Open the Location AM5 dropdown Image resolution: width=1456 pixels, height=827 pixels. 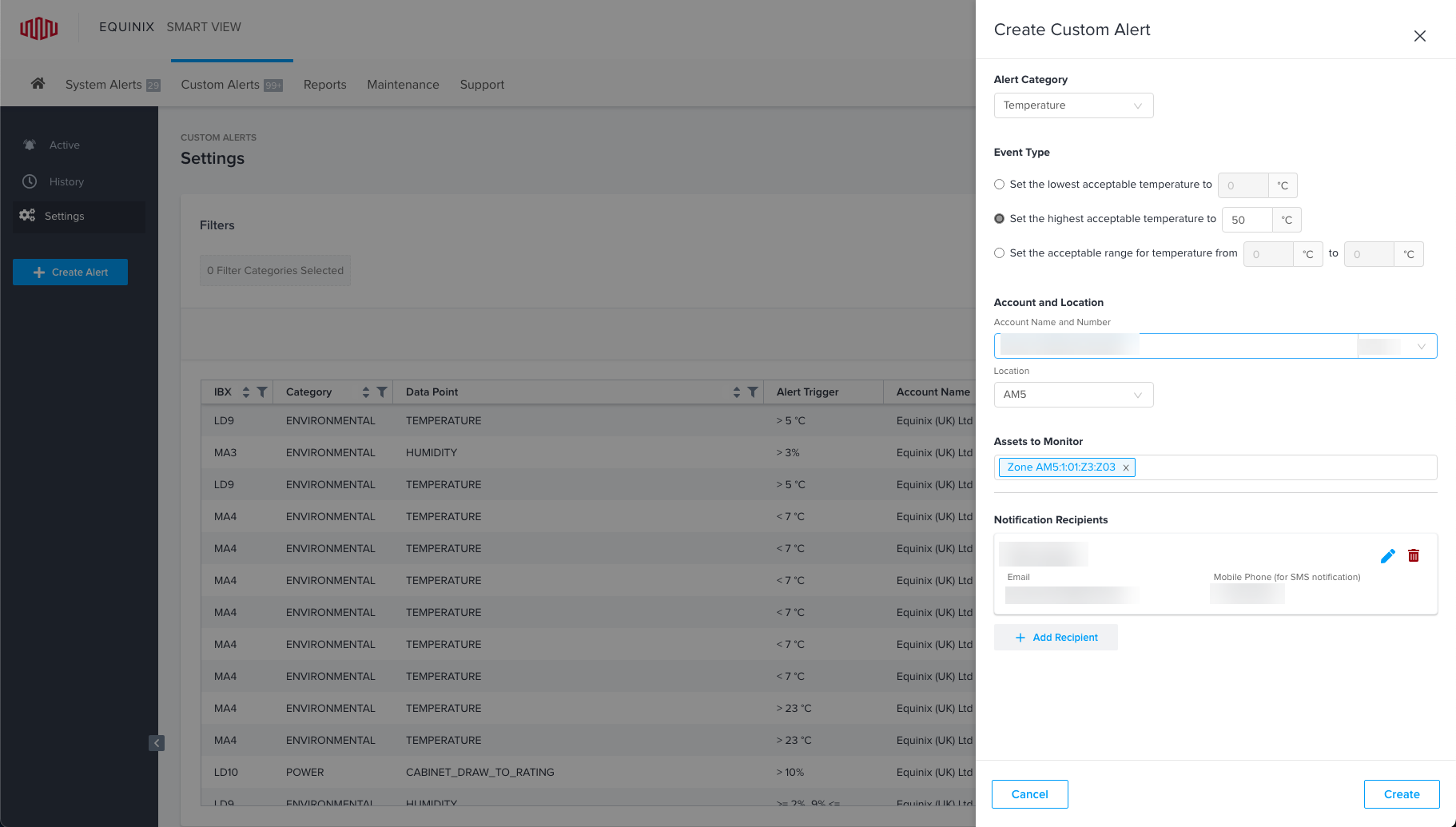point(1073,395)
